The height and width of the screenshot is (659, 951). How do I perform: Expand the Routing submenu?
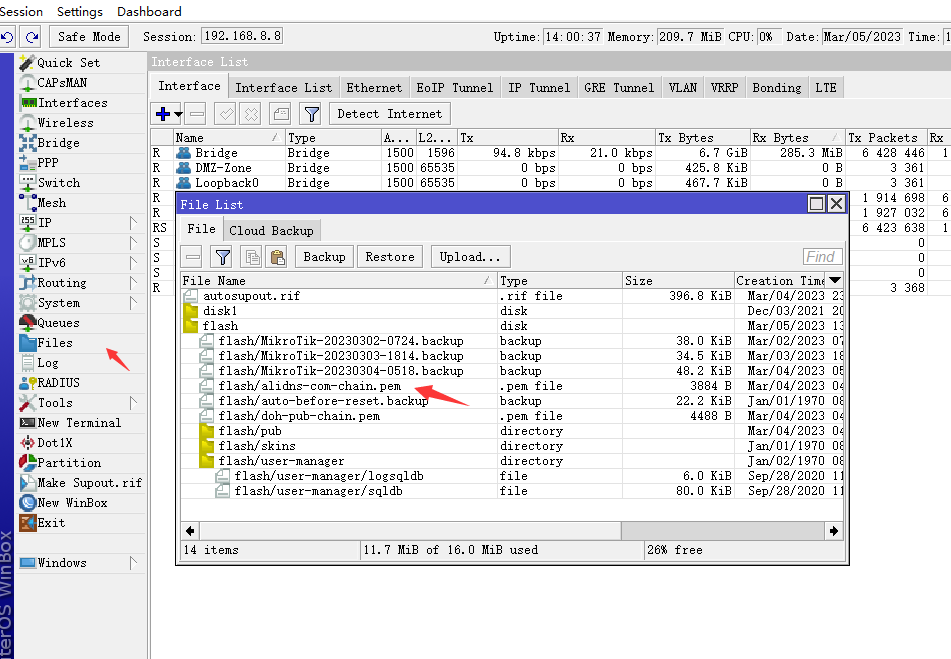click(x=133, y=283)
